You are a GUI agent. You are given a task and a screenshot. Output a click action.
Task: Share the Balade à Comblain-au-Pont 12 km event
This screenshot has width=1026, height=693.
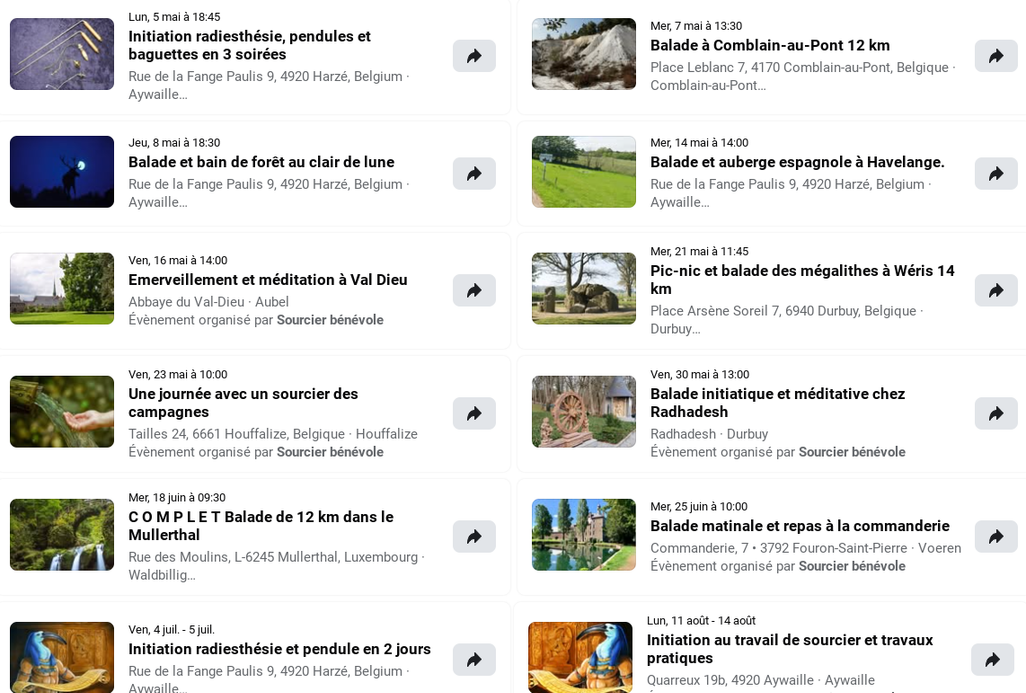(996, 56)
